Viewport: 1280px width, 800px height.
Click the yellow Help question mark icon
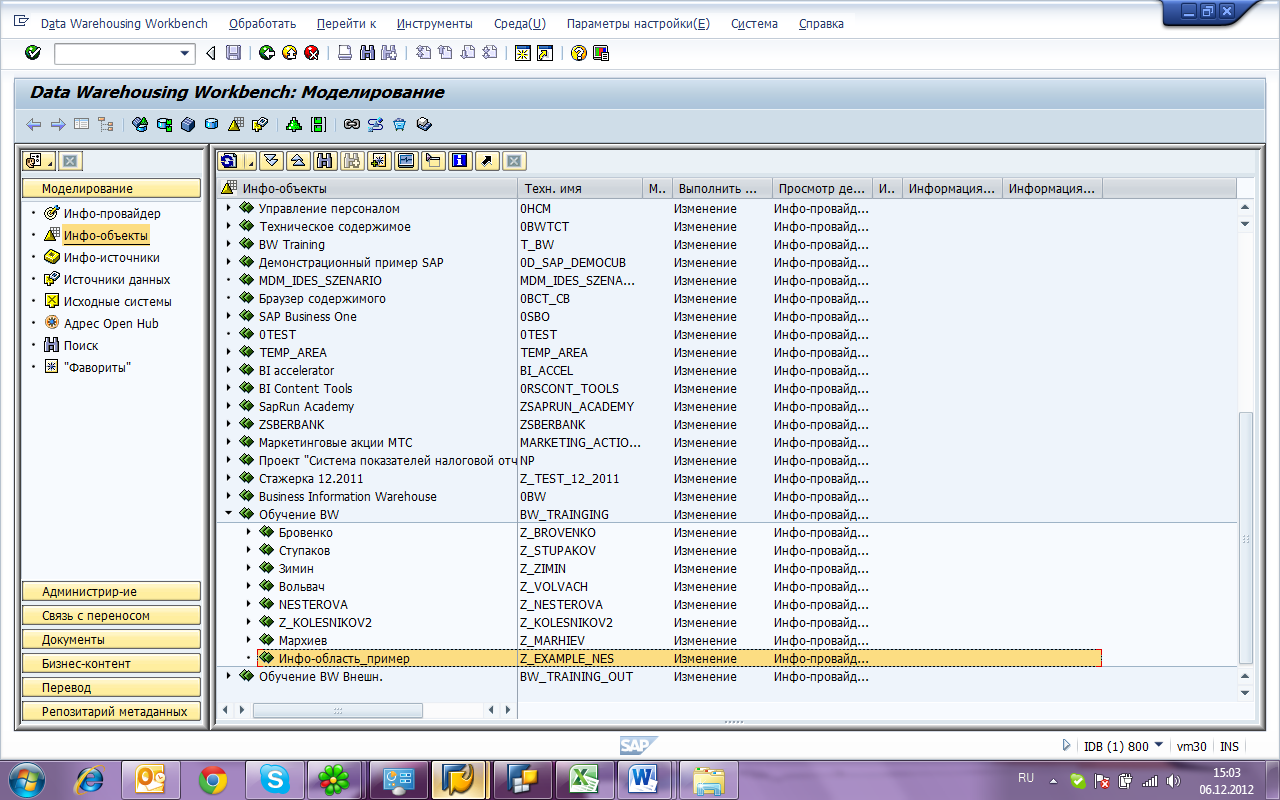click(578, 53)
